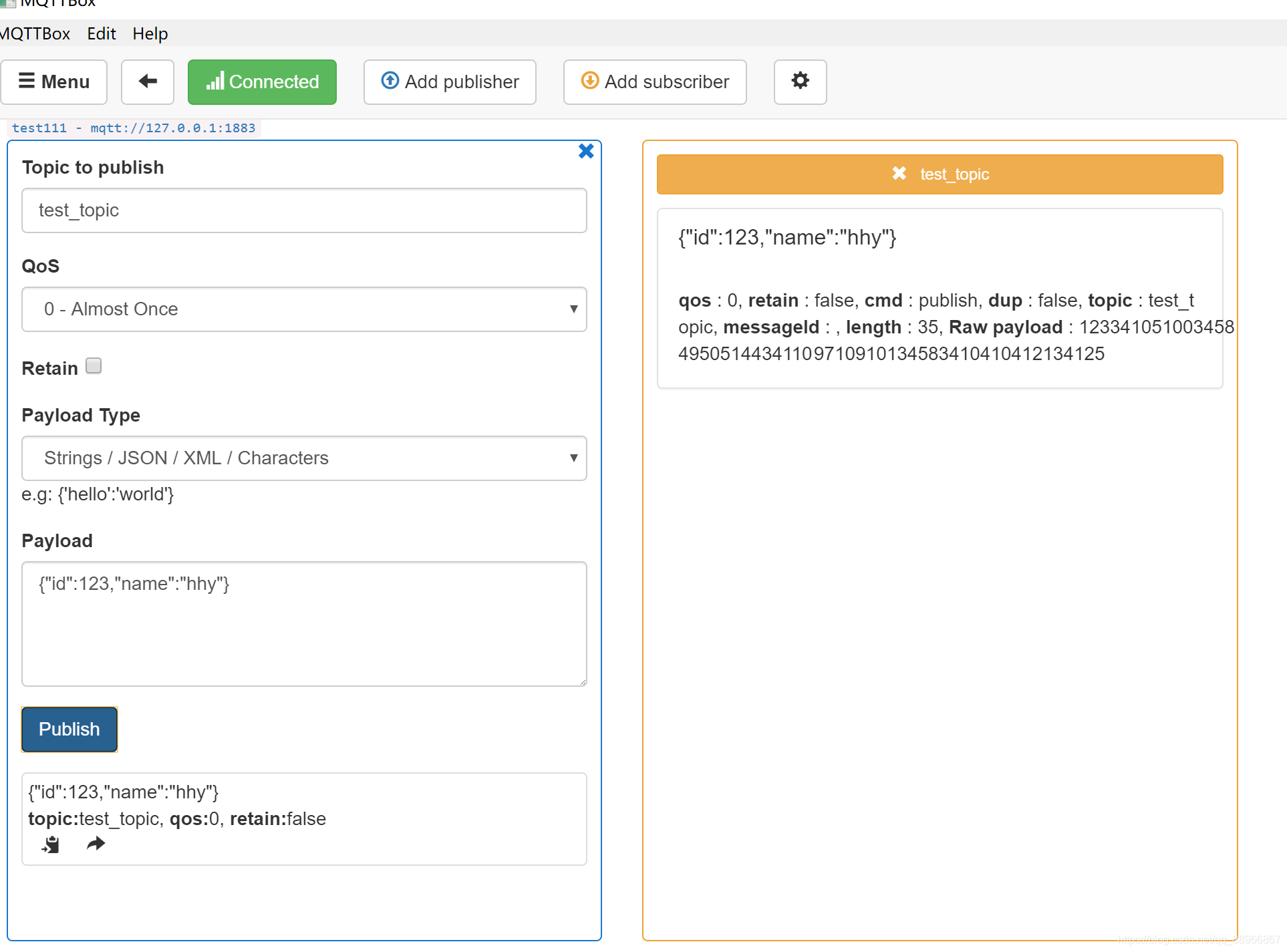This screenshot has width=1287, height=952.
Task: Click the Menu hamburger button
Action: pyautogui.click(x=54, y=82)
